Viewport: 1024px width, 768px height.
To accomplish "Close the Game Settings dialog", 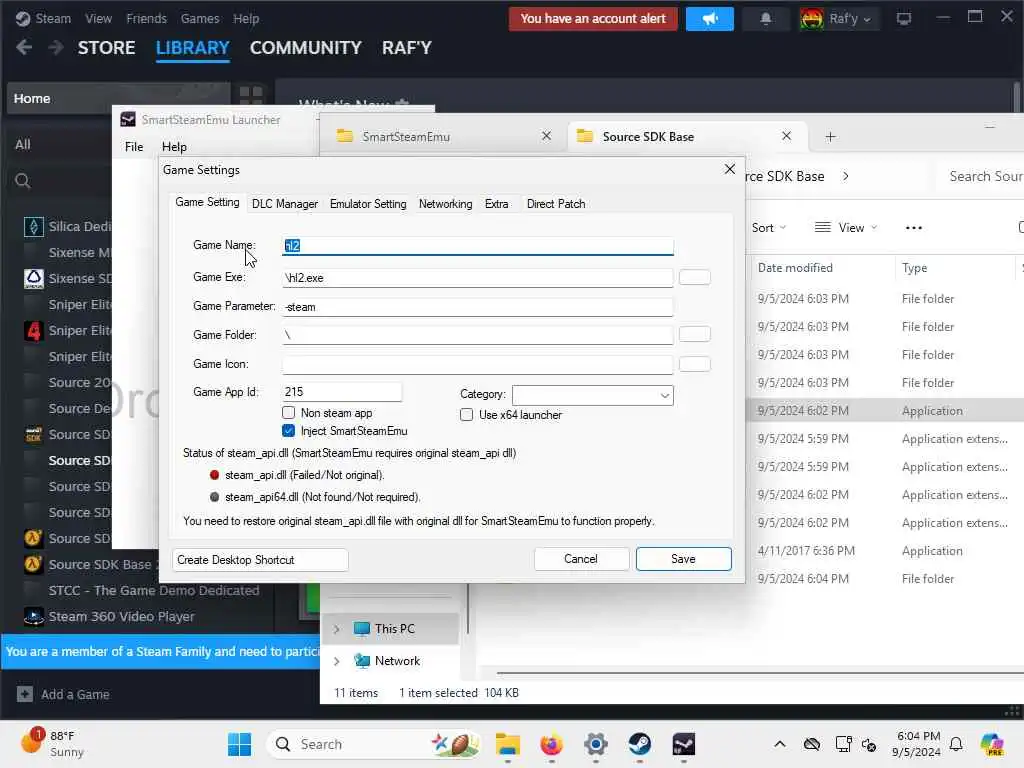I will pos(729,169).
